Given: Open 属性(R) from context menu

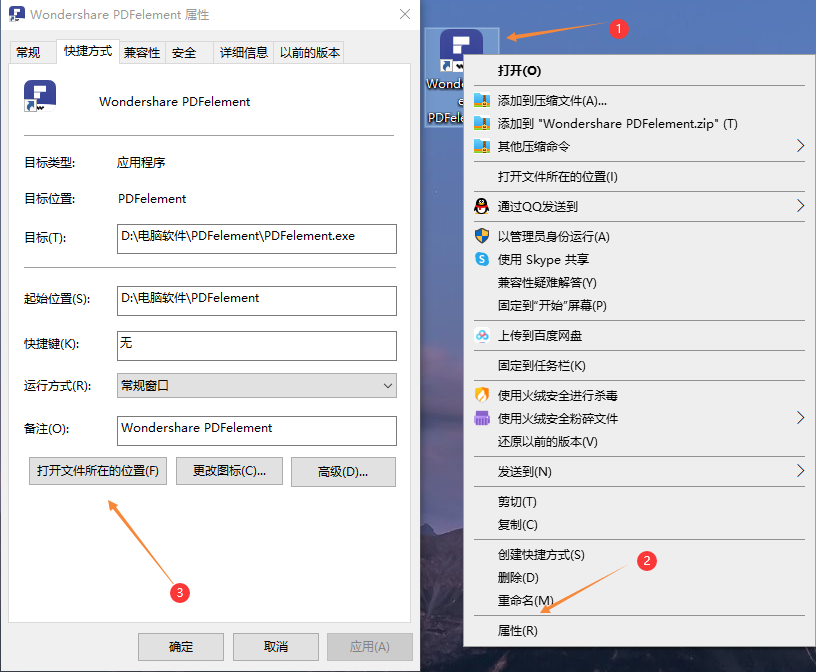Looking at the screenshot, I should [639, 630].
